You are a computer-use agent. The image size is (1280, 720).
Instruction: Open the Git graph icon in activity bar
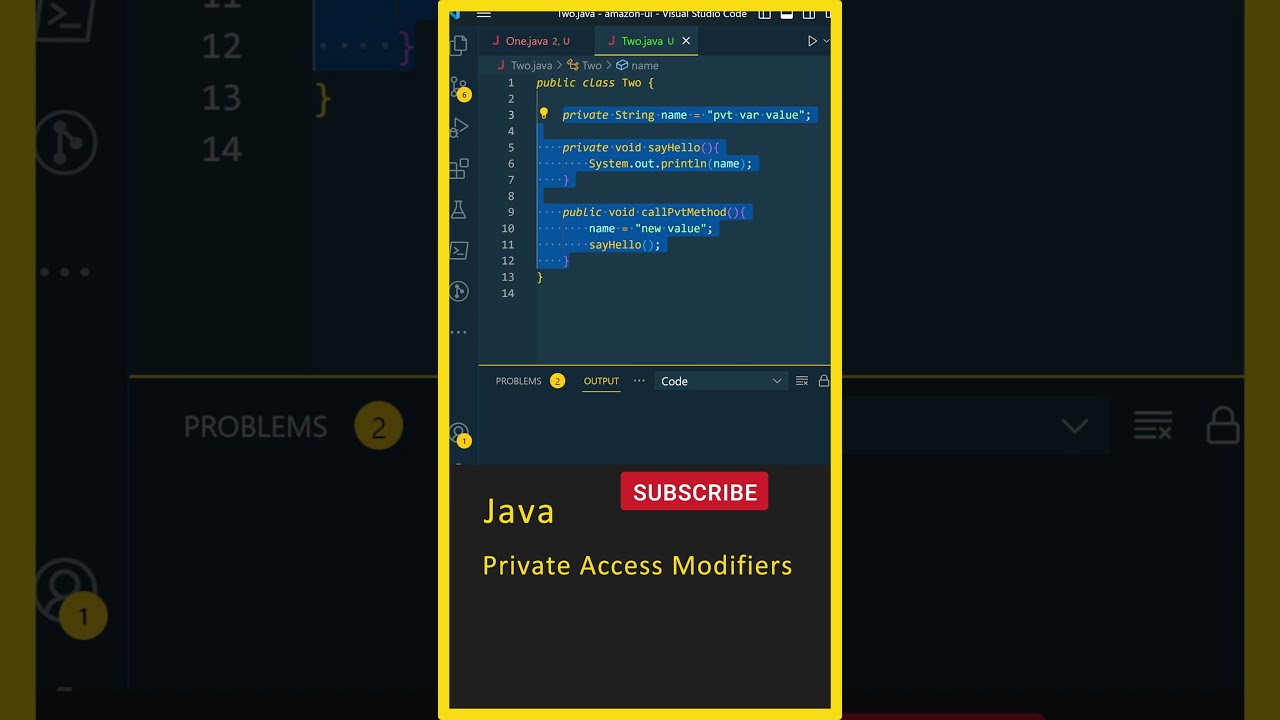(x=459, y=291)
